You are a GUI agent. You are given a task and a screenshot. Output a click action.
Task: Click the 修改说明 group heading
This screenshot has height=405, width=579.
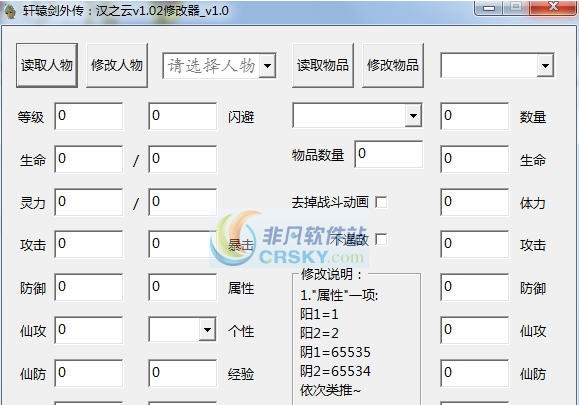pos(331,274)
